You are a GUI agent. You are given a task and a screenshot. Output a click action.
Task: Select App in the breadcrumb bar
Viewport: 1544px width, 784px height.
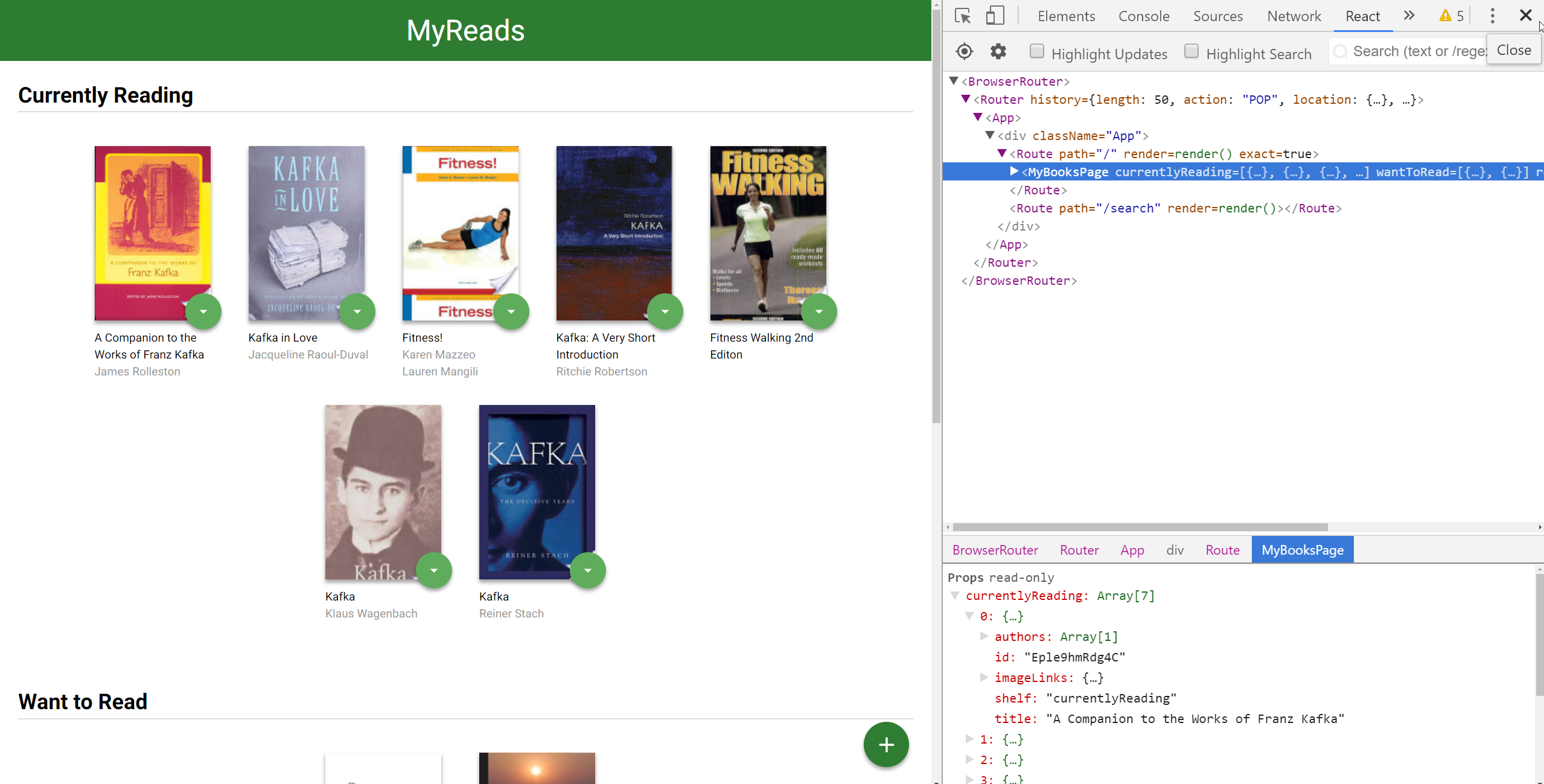pyautogui.click(x=1132, y=550)
